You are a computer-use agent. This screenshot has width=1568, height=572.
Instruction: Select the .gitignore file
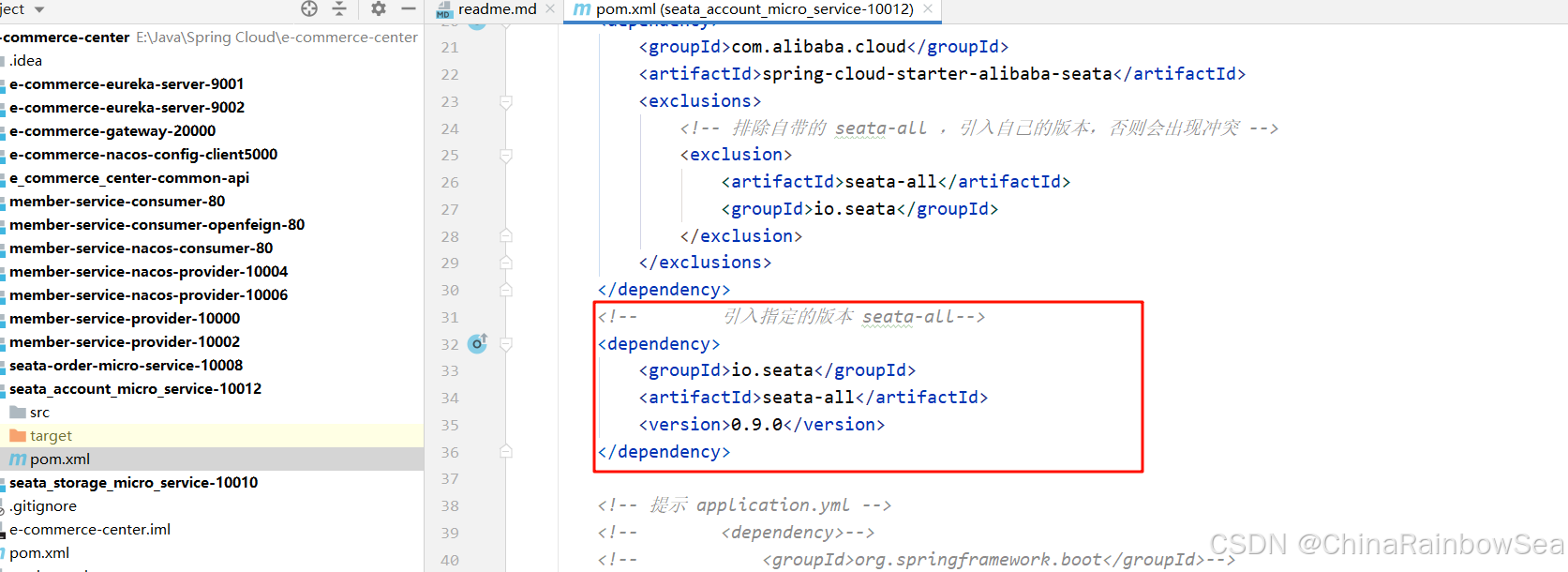pos(43,506)
